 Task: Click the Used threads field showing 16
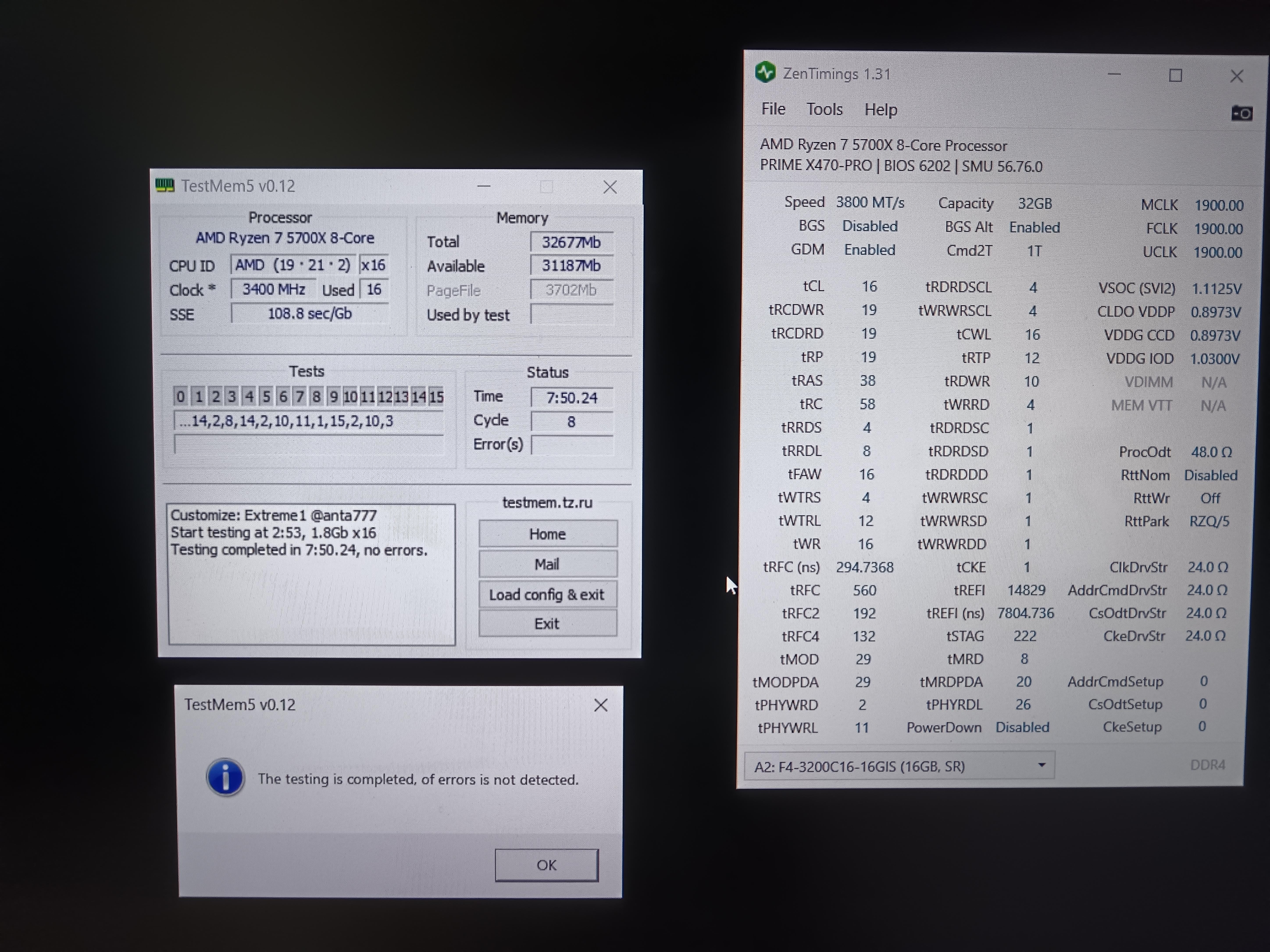[374, 289]
